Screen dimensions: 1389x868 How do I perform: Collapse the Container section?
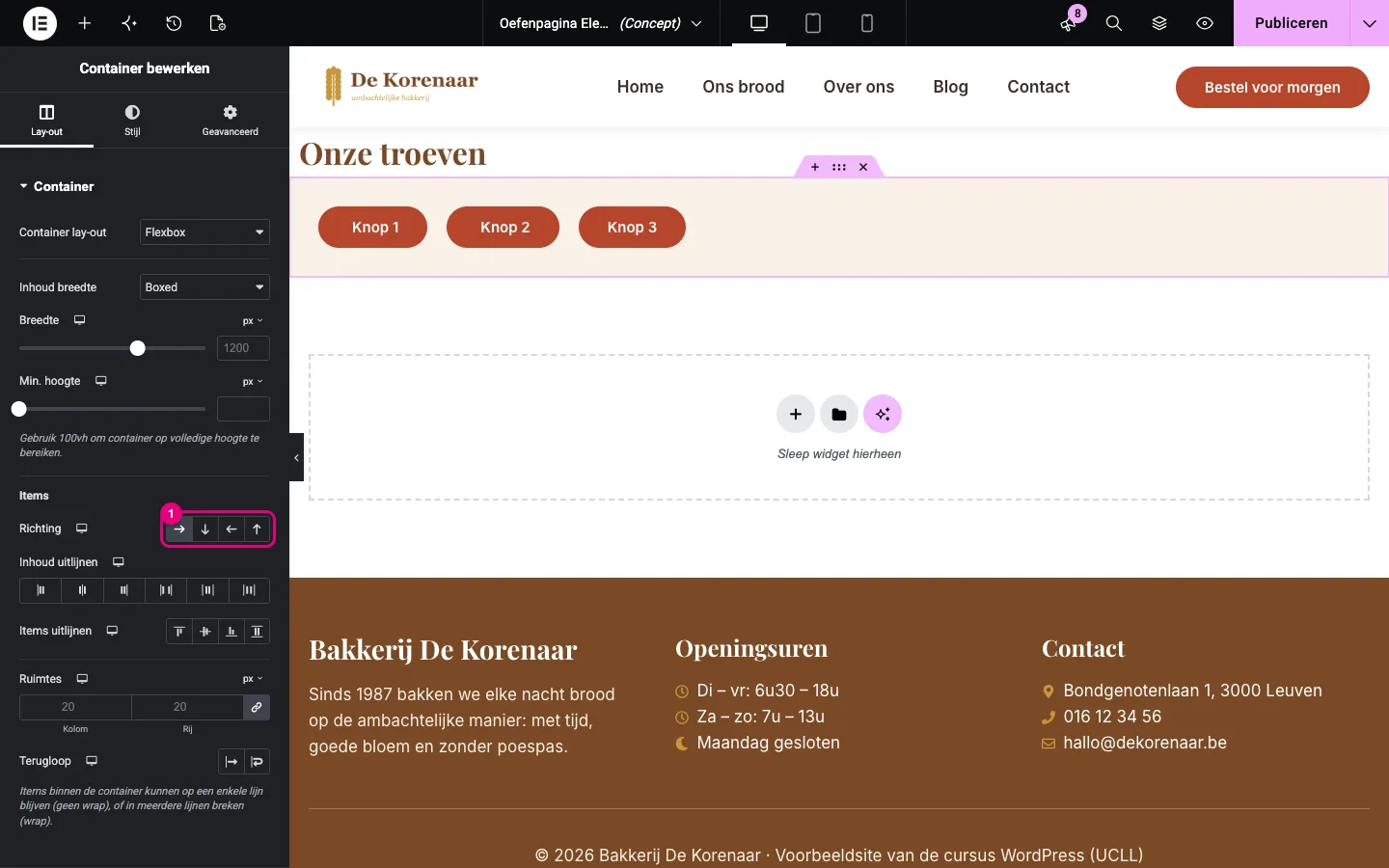(x=57, y=186)
